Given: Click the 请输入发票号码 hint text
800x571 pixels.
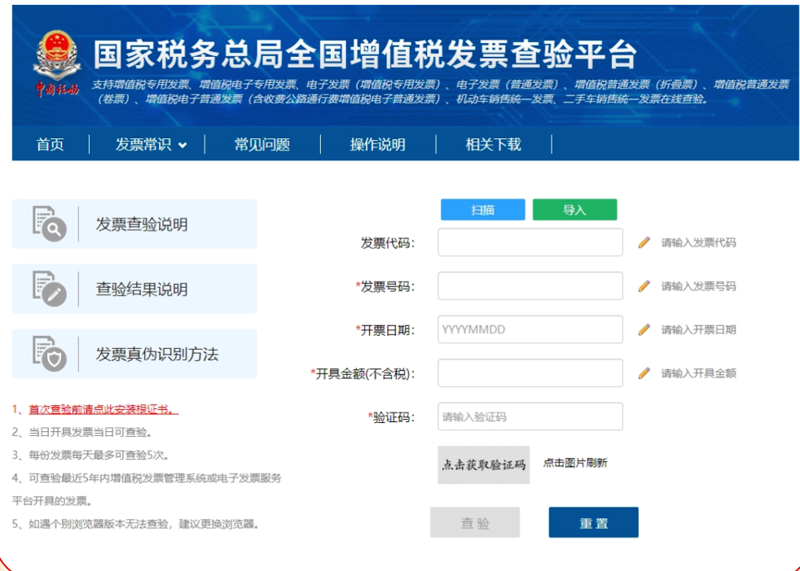Looking at the screenshot, I should pyautogui.click(x=698, y=286).
